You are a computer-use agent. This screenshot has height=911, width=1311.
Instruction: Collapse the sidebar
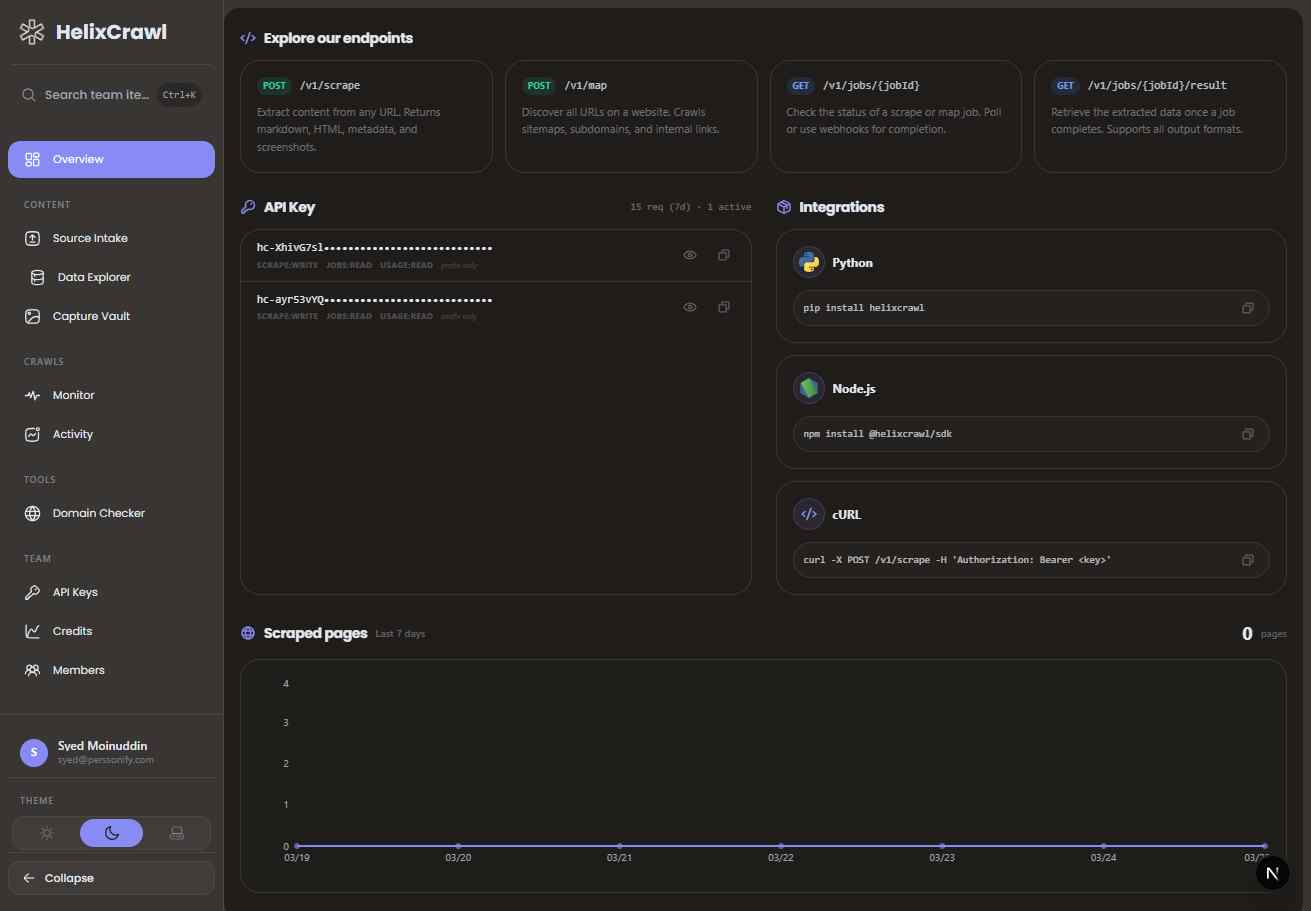coord(111,878)
